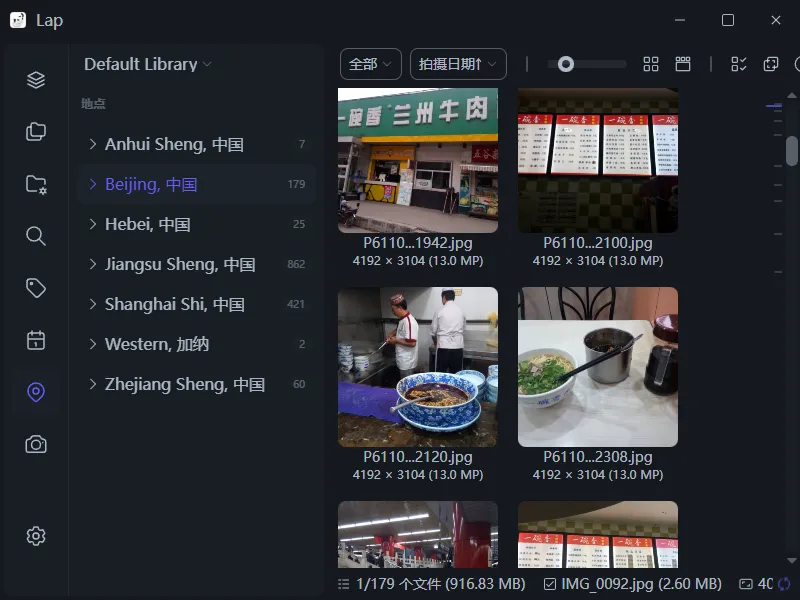This screenshot has height=600, width=800.
Task: Click the P6110...1942.jpg filename
Action: (418, 243)
